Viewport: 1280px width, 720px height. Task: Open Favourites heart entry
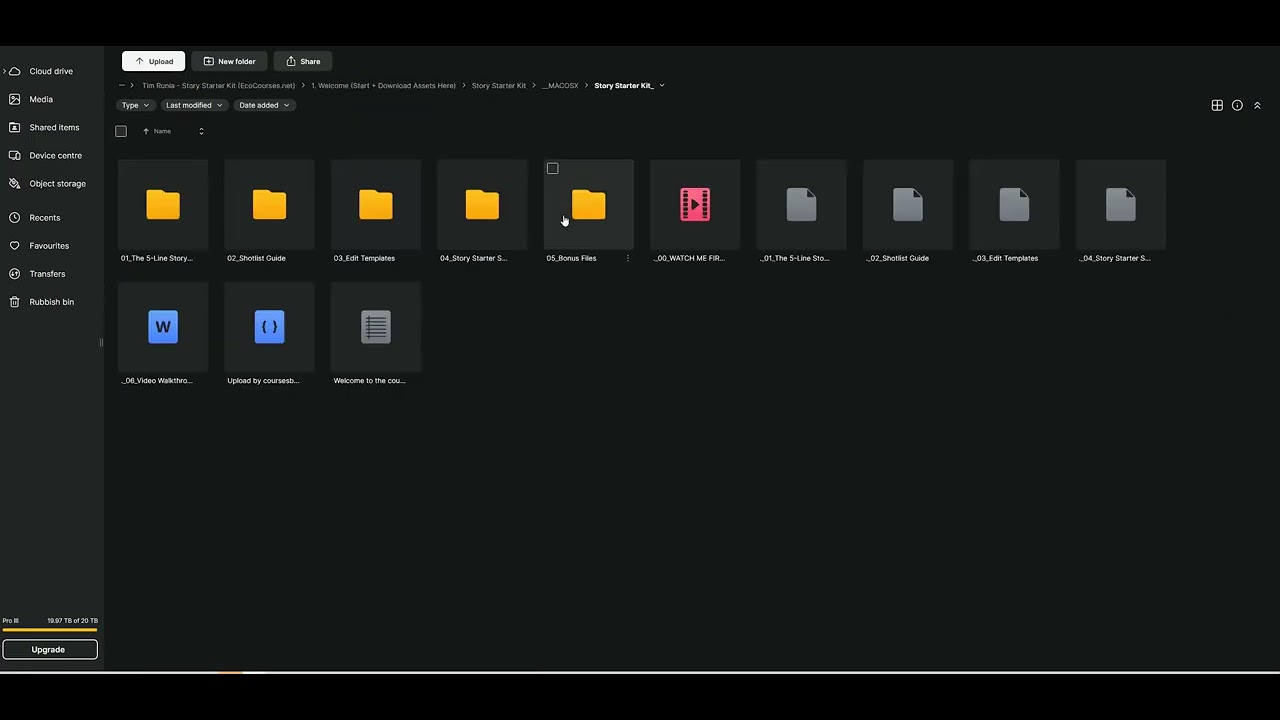coord(49,245)
